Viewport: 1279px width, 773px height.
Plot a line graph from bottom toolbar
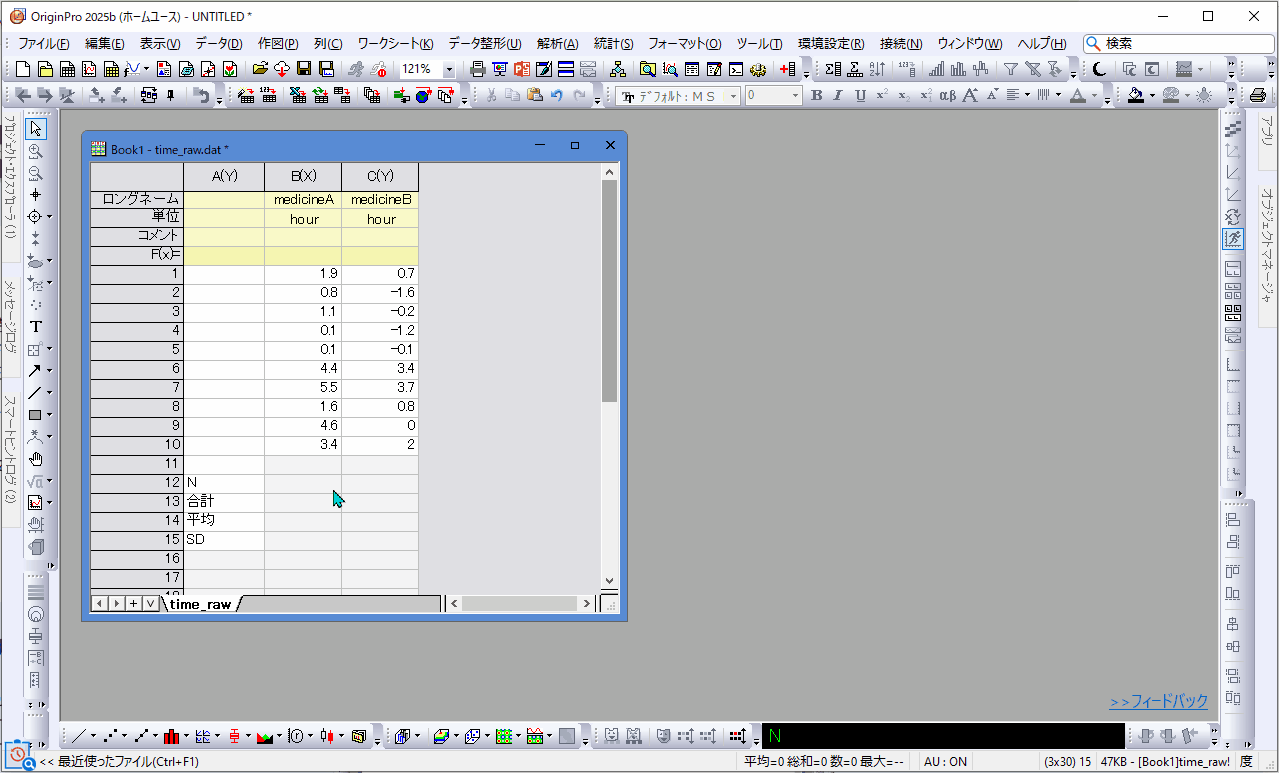79,736
